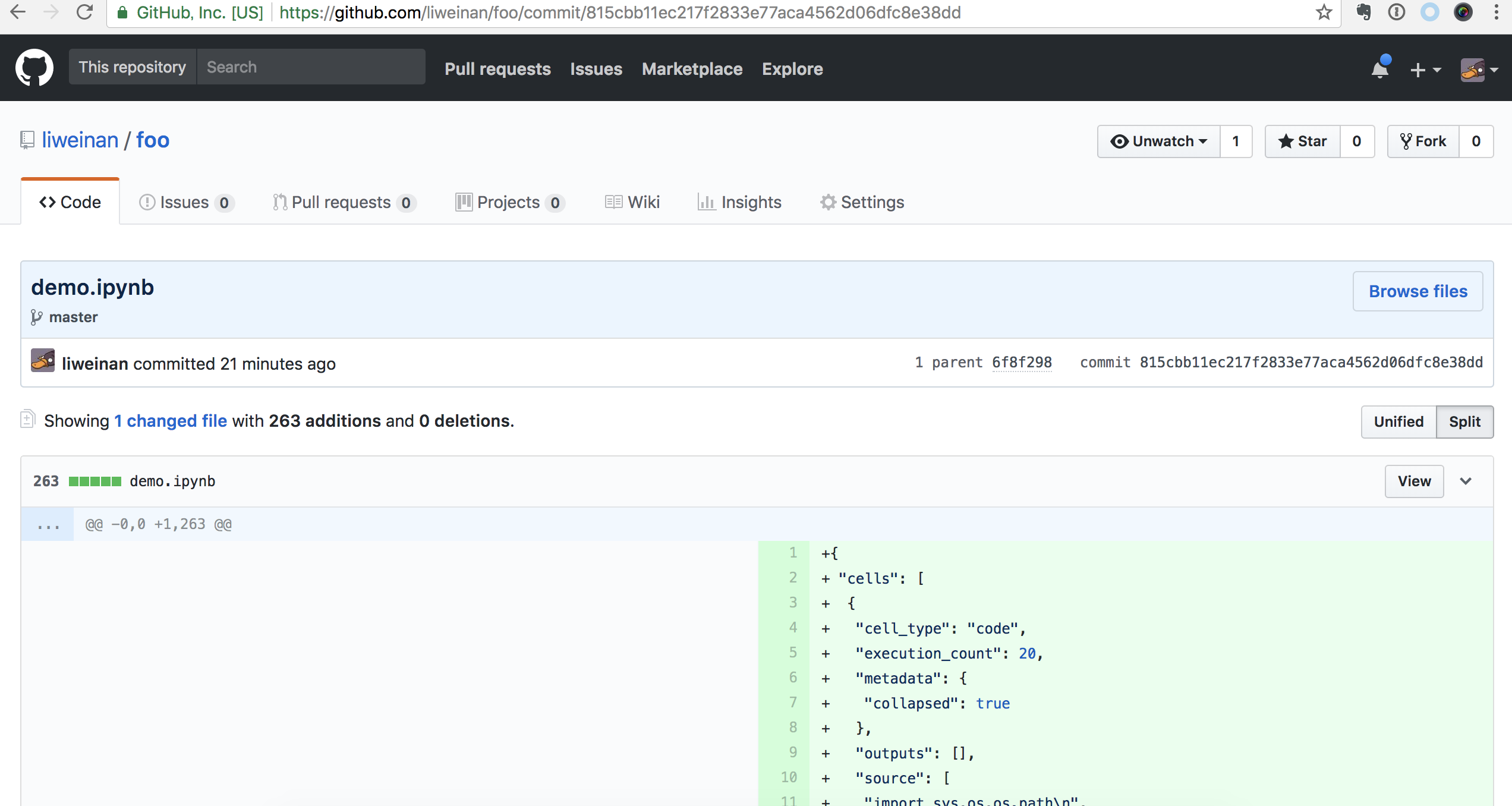This screenshot has width=1512, height=806.
Task: Click the Evernote extension icon
Action: [x=1364, y=12]
